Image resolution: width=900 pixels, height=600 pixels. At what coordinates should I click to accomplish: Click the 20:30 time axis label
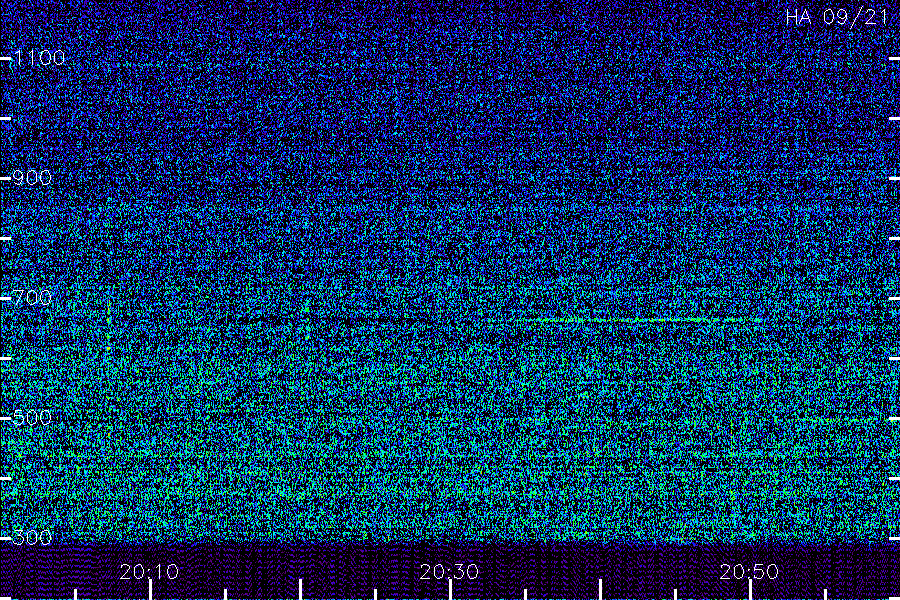click(x=449, y=571)
